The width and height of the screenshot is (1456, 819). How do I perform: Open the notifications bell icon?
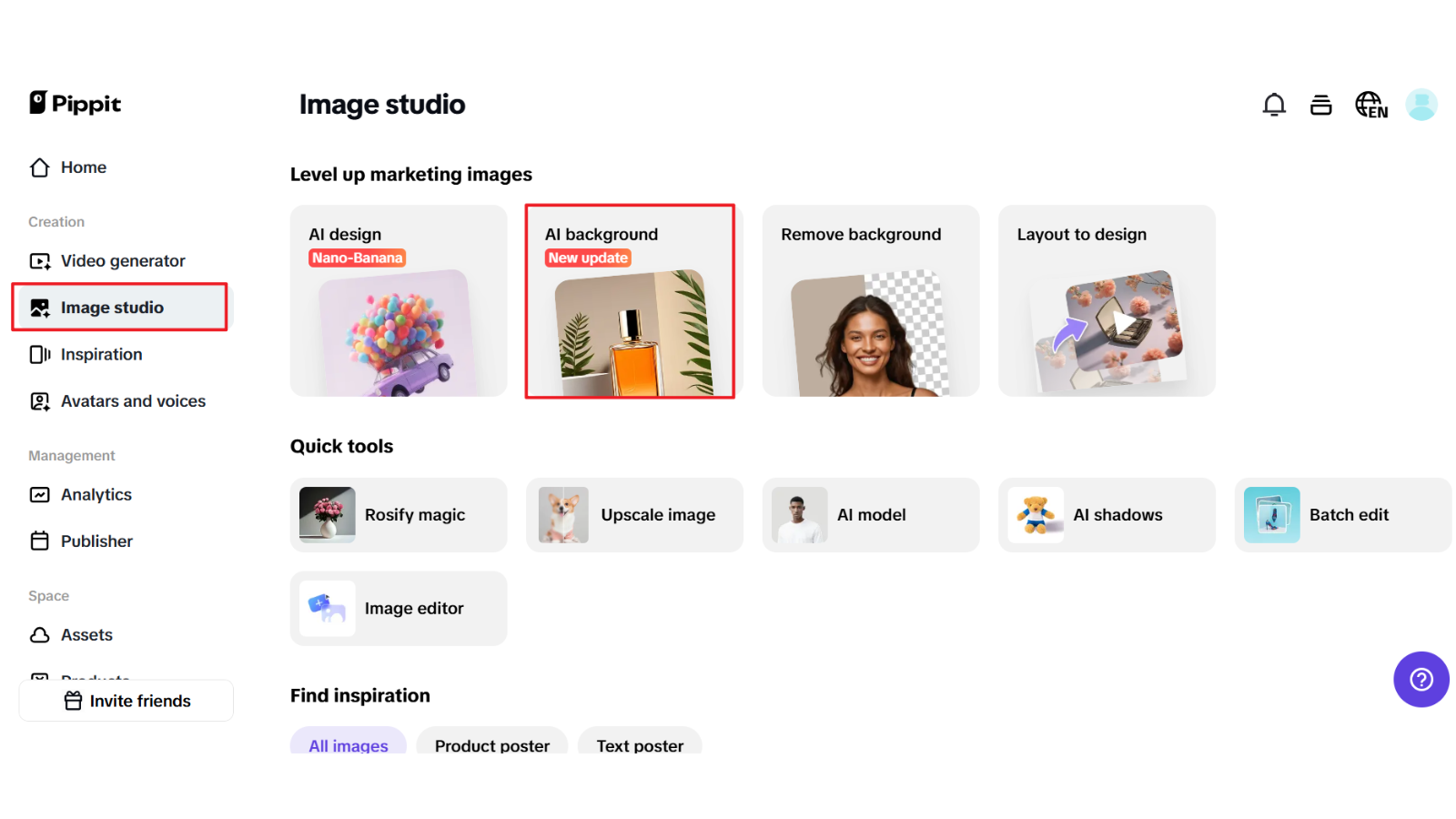pyautogui.click(x=1274, y=106)
